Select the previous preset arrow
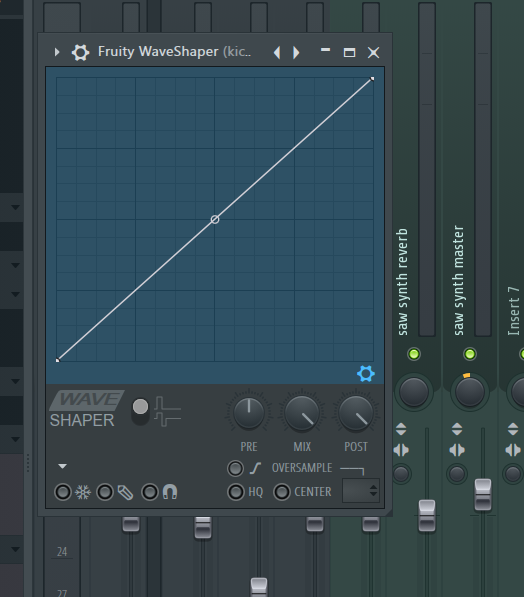The image size is (524, 597). click(x=277, y=52)
